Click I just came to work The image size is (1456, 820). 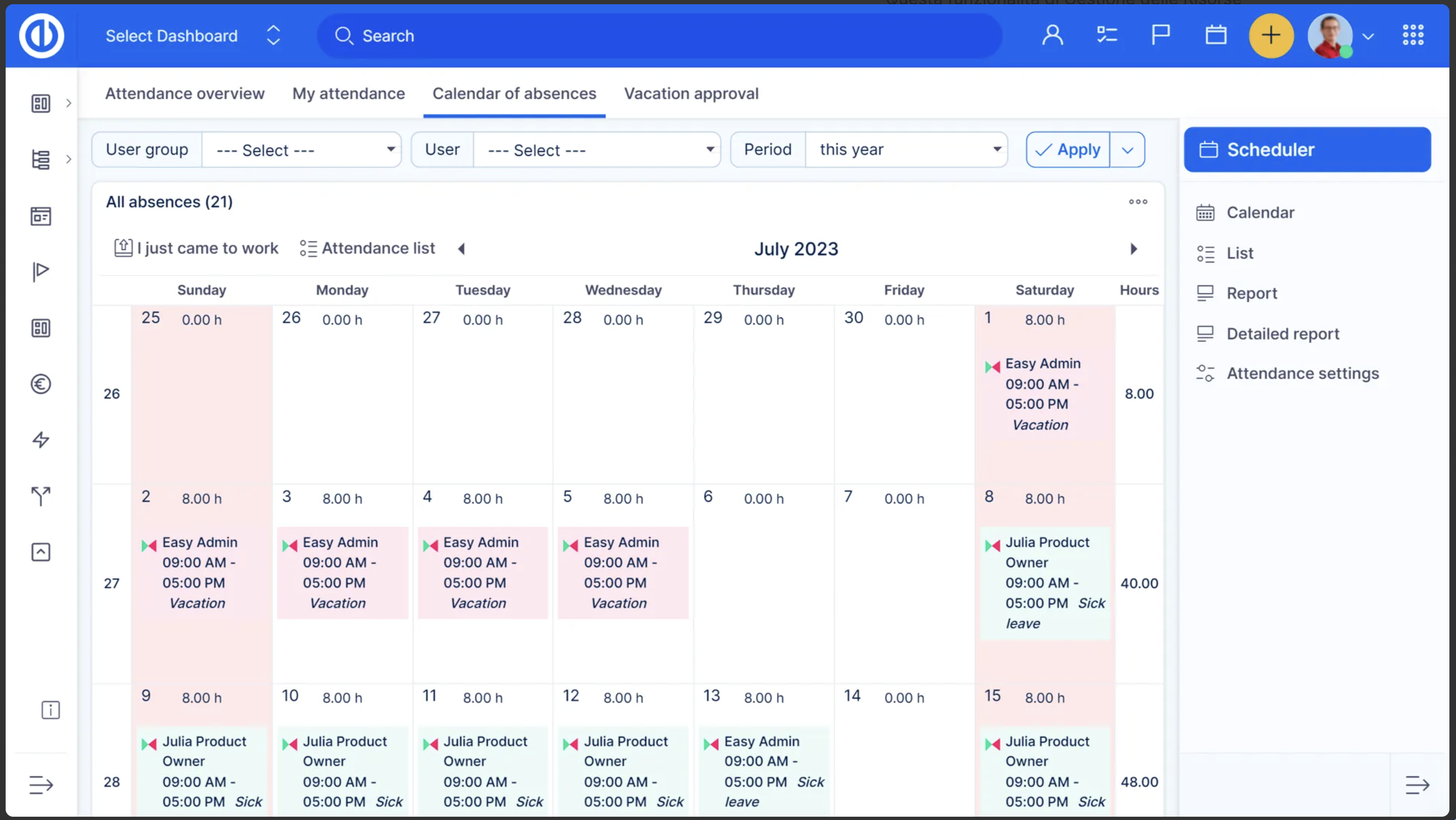[x=196, y=248]
